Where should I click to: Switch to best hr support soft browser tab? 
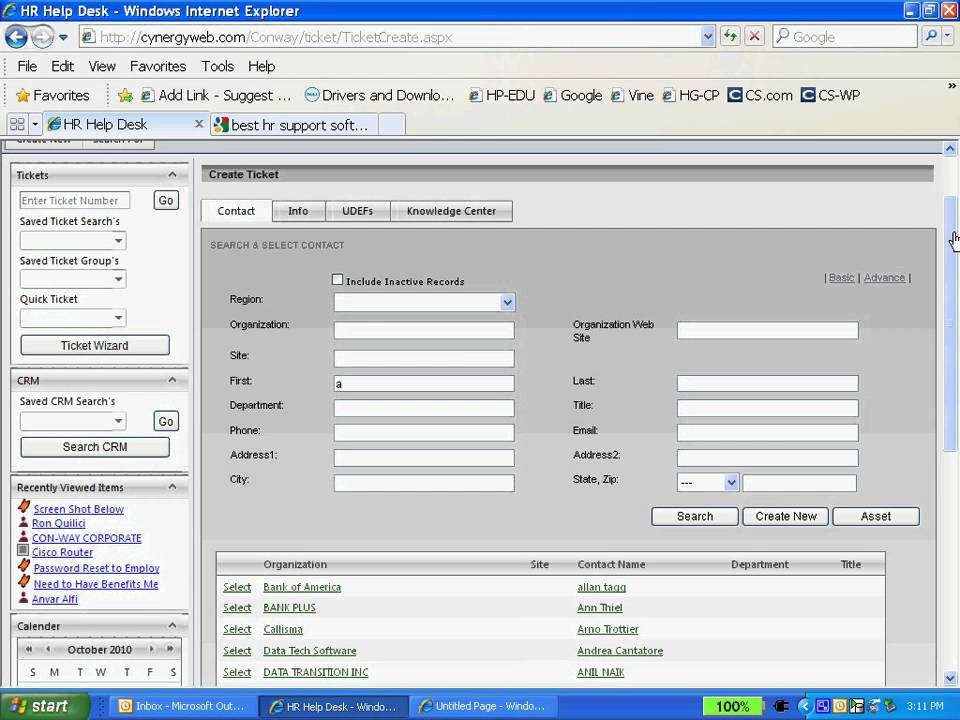[293, 125]
